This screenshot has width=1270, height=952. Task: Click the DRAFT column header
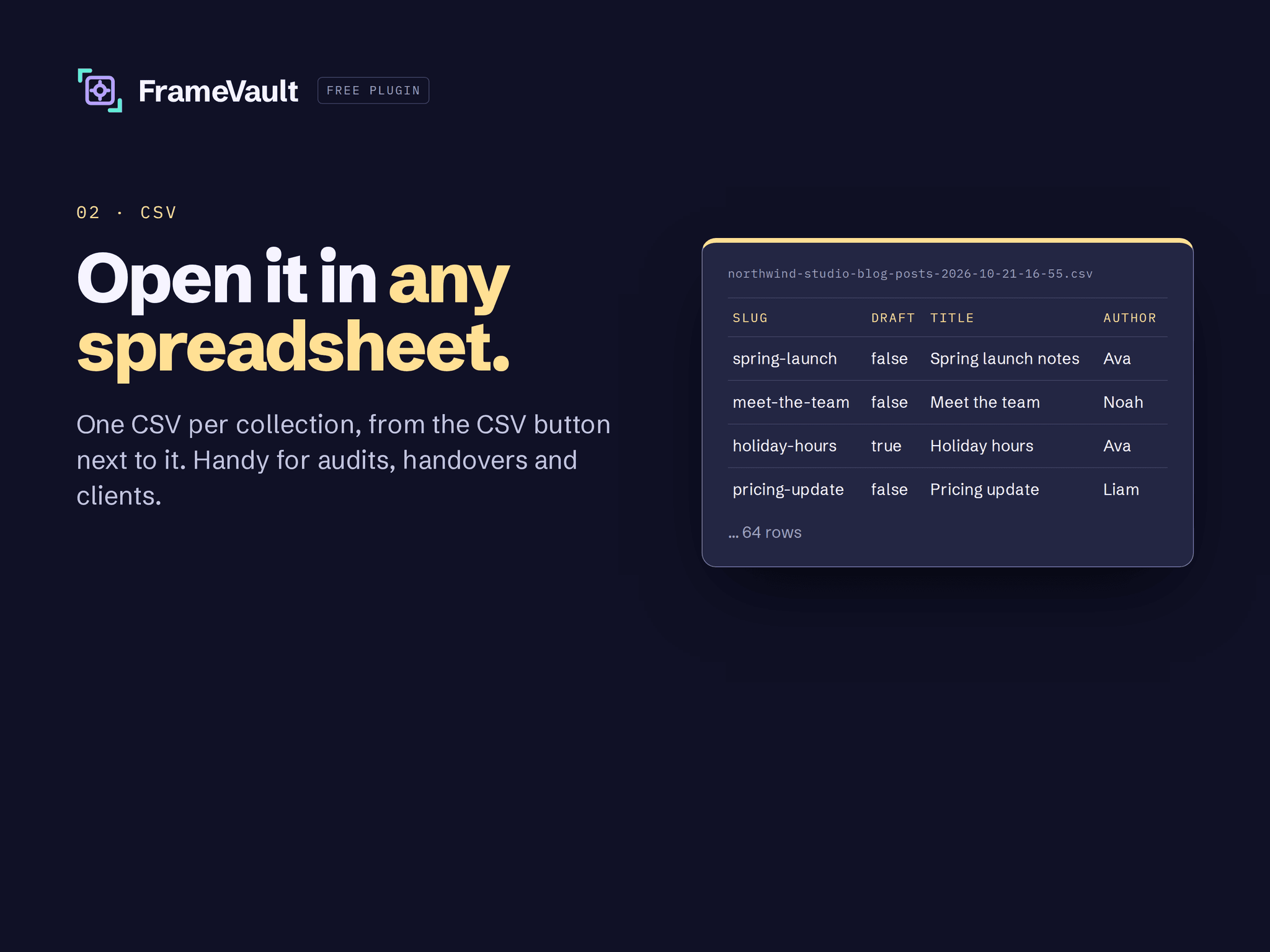click(893, 318)
